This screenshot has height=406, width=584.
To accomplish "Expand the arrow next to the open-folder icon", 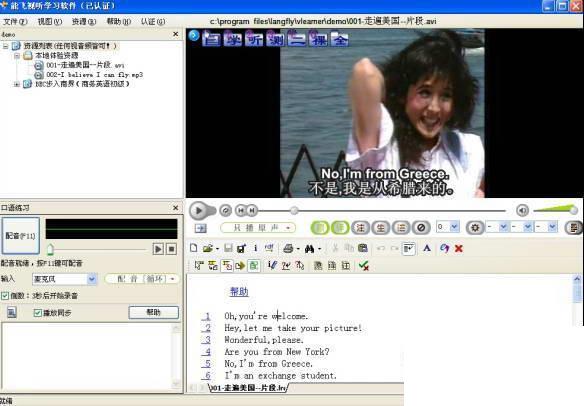I will pos(217,249).
